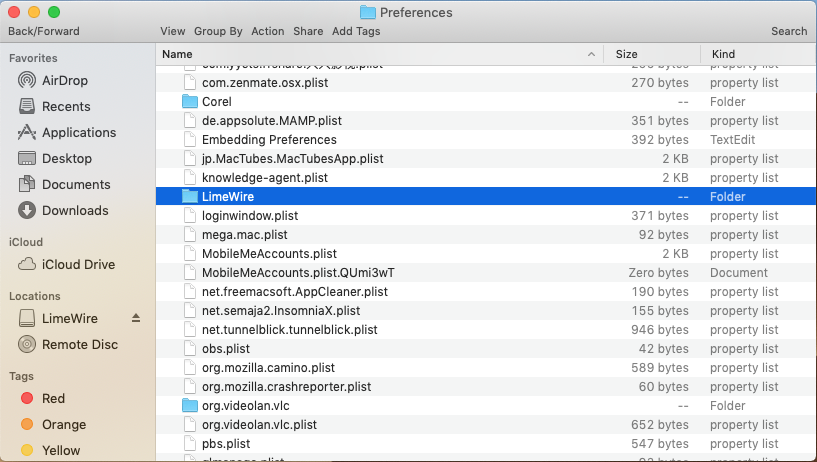Open the Downloads sidebar icon
Viewport: 817px width, 462px height.
click(27, 210)
